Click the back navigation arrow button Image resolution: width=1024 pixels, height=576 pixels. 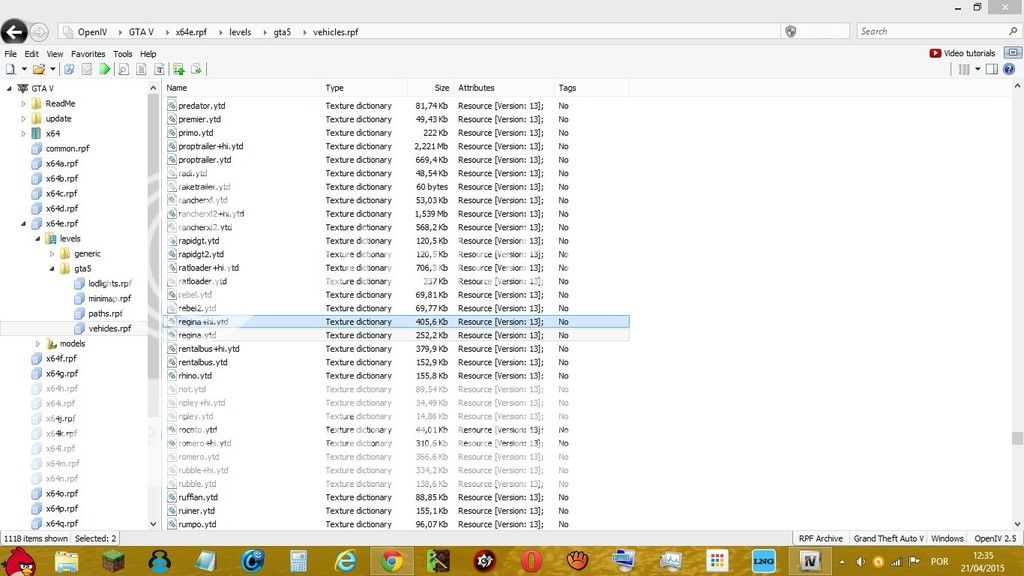click(x=14, y=32)
